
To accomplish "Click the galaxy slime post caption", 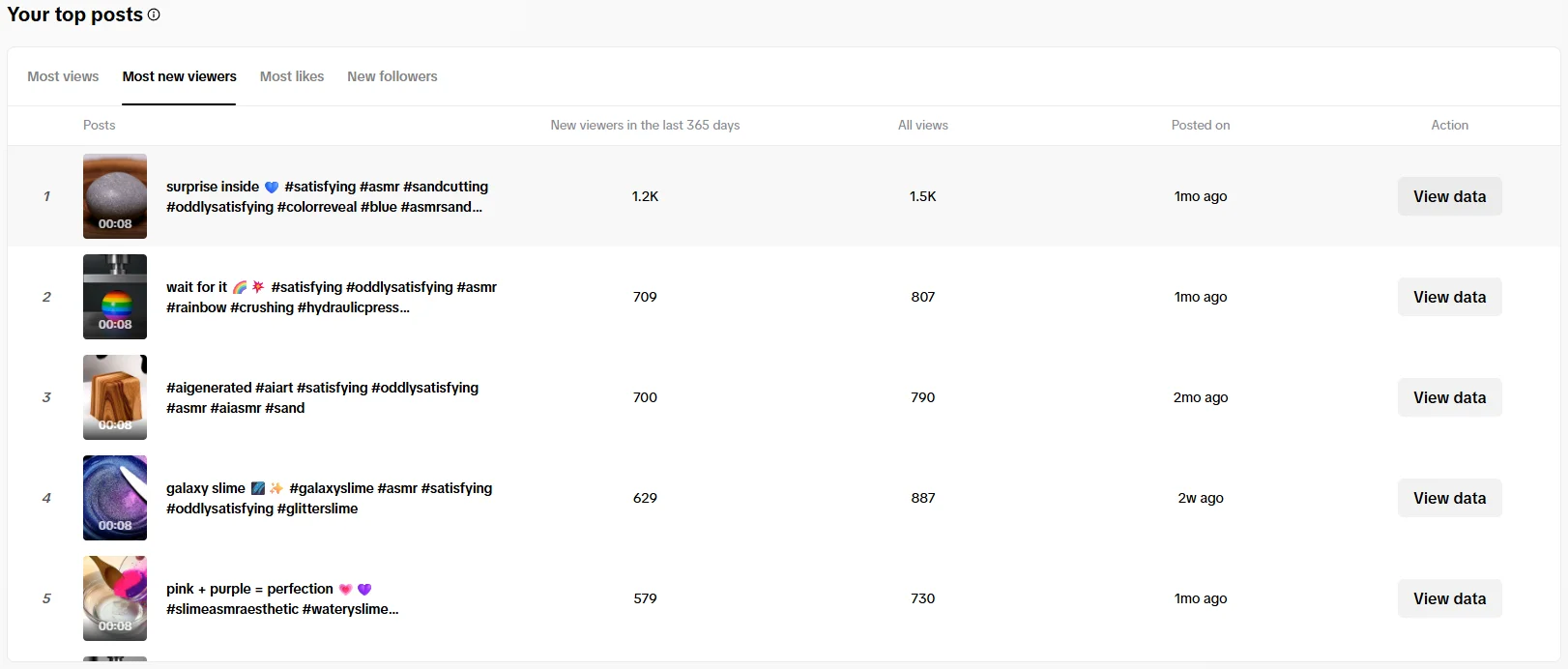I will [x=329, y=498].
